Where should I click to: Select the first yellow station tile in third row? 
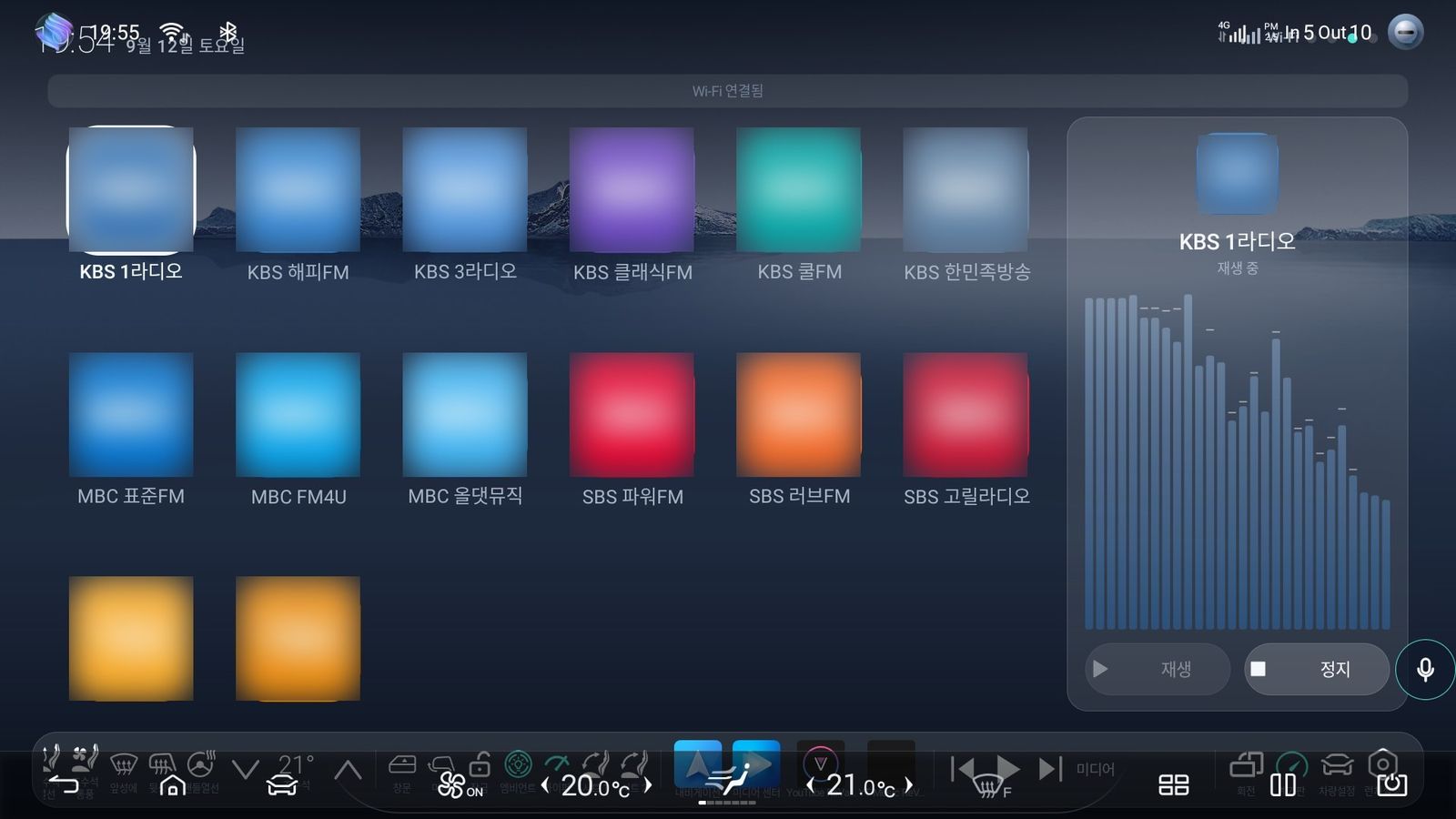(131, 639)
